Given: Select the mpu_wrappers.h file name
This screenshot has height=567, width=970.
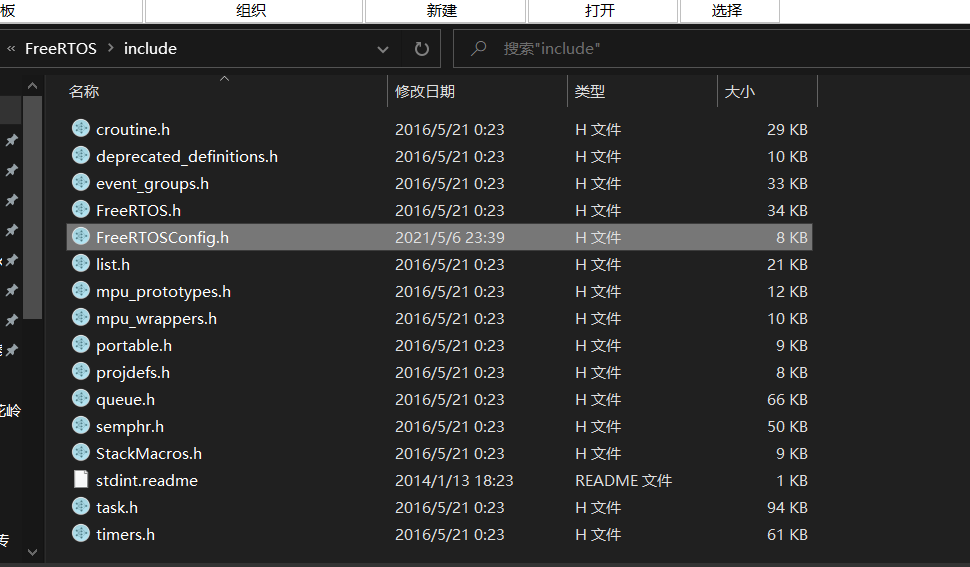Looking at the screenshot, I should point(157,318).
